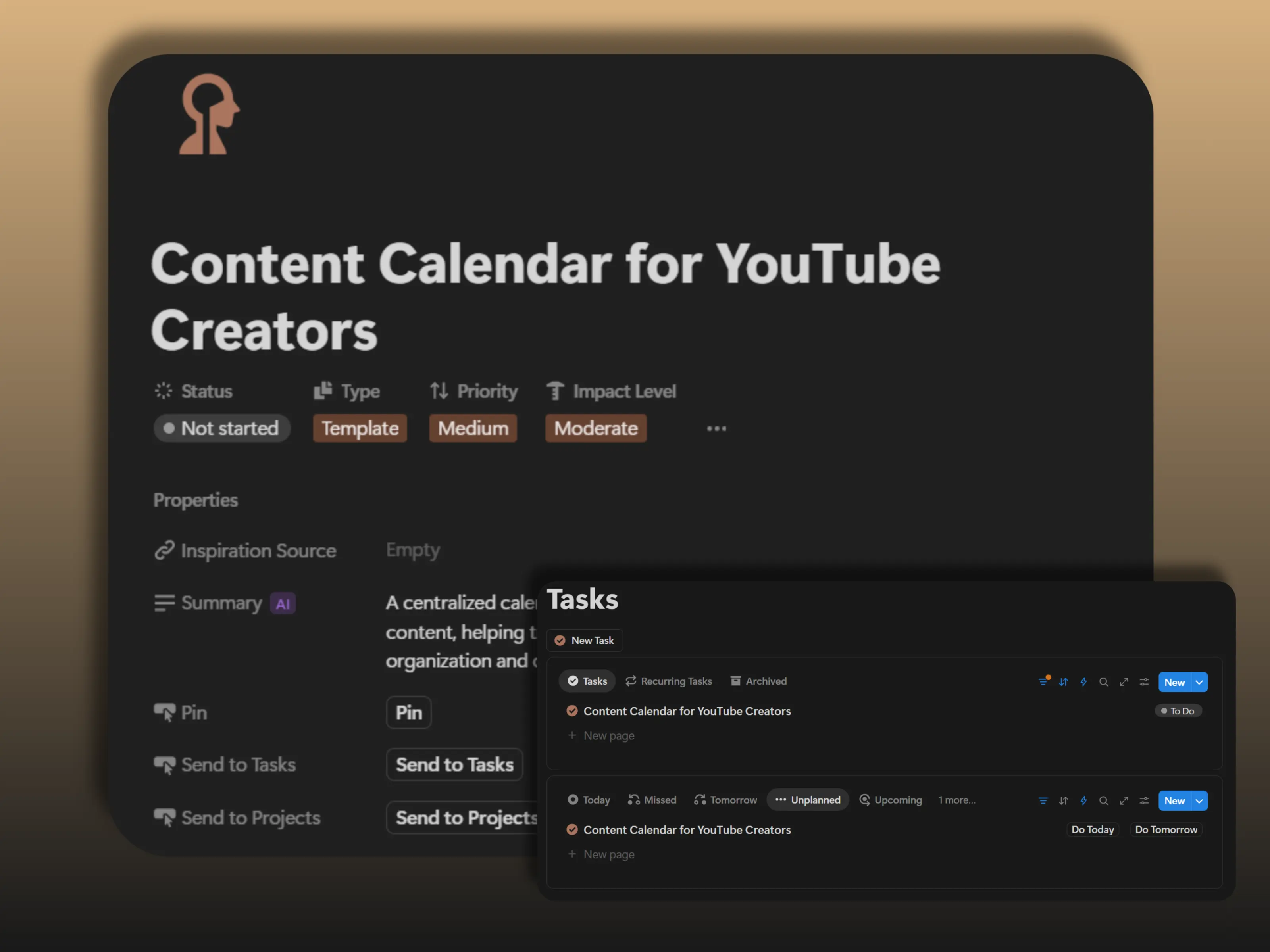
Task: Open dropdown arrow beside upper New button
Action: 1199,682
